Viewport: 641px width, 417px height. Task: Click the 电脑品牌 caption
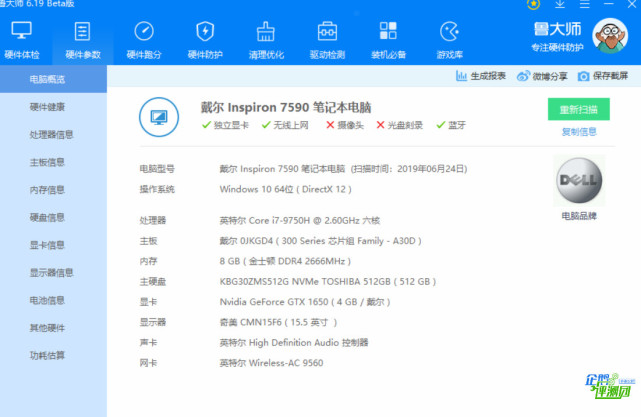[x=579, y=216]
